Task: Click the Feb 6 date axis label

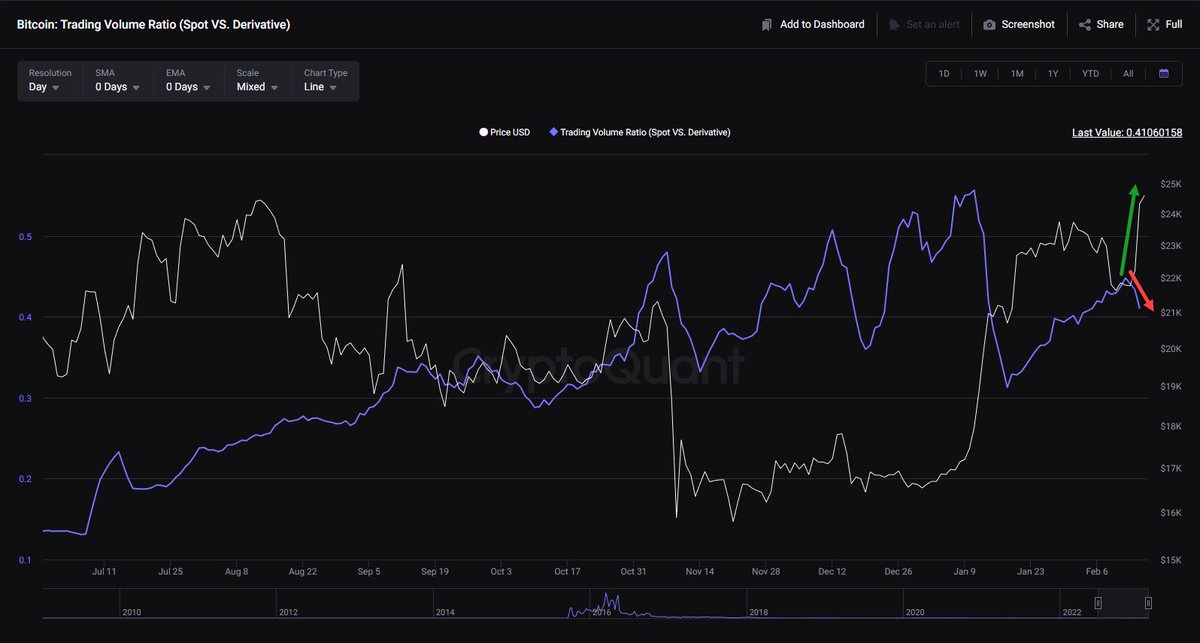Action: [1097, 572]
